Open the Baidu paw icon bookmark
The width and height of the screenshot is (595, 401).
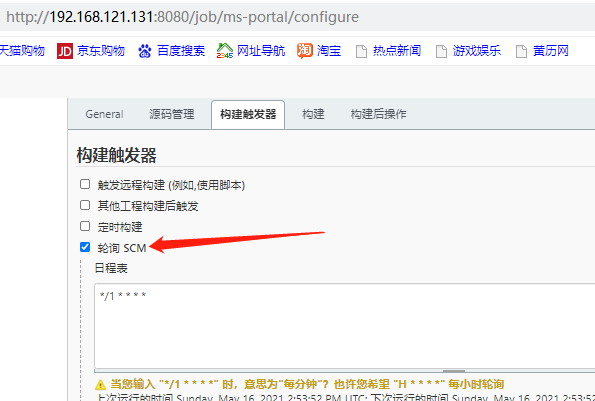[145, 51]
